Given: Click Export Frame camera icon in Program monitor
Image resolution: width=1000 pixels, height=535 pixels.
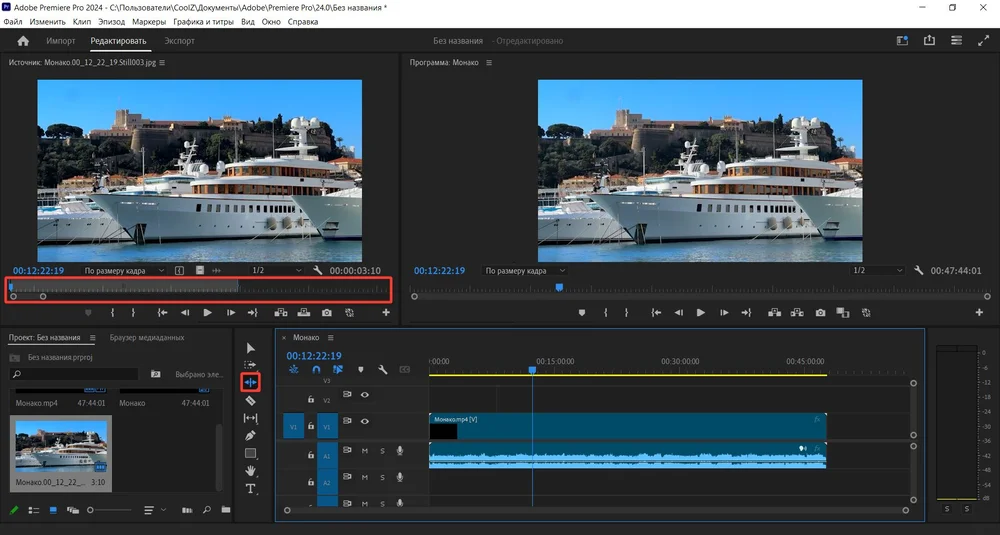Looking at the screenshot, I should coord(820,313).
